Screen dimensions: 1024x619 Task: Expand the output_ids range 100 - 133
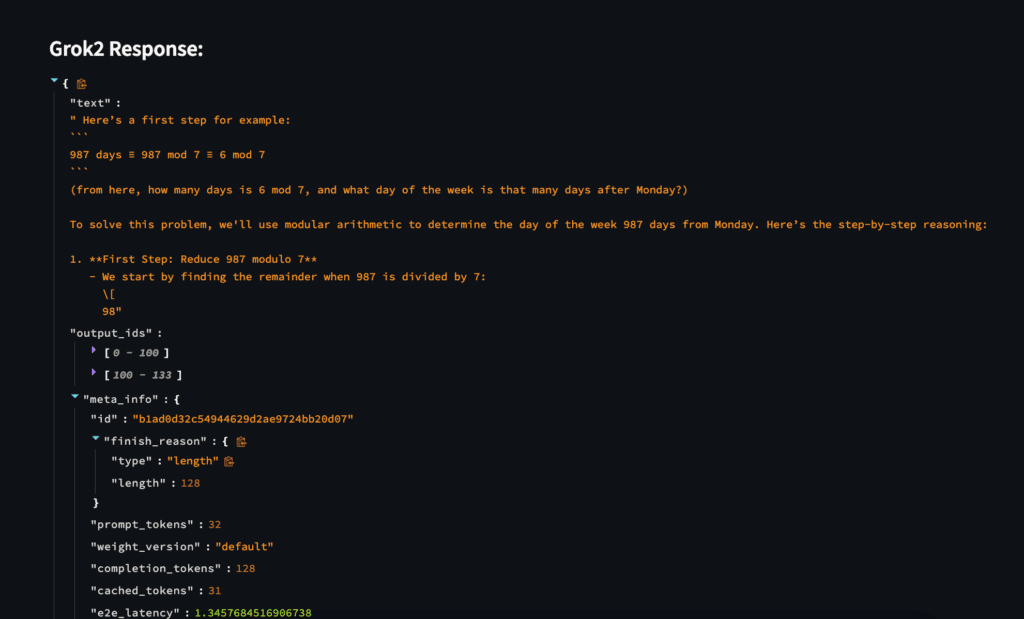coord(94,373)
